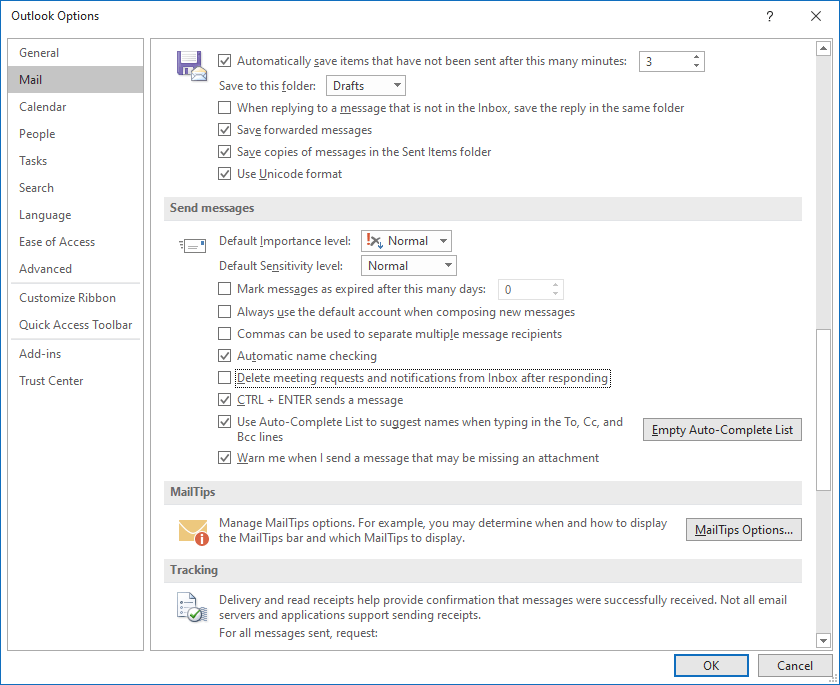The image size is (840, 685).
Task: Click the MailTips envelope info icon
Action: point(192,531)
